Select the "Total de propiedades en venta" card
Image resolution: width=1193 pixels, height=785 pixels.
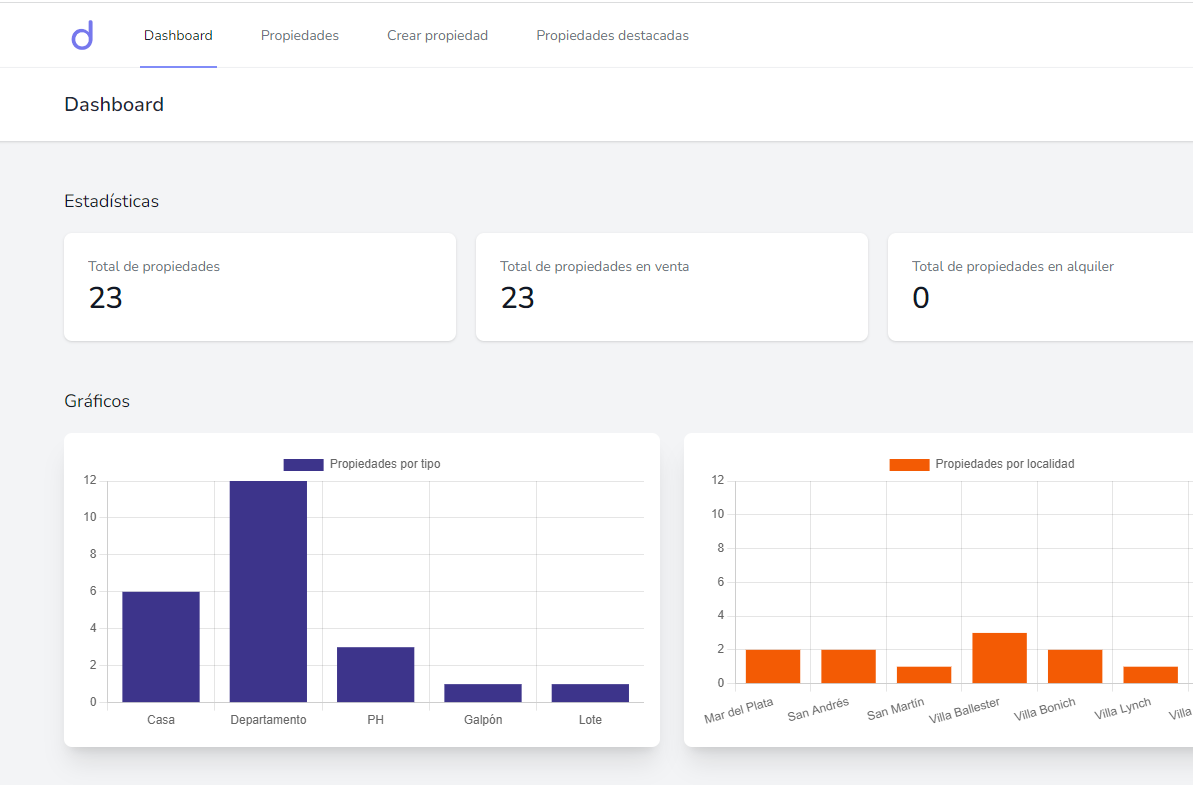coord(671,287)
